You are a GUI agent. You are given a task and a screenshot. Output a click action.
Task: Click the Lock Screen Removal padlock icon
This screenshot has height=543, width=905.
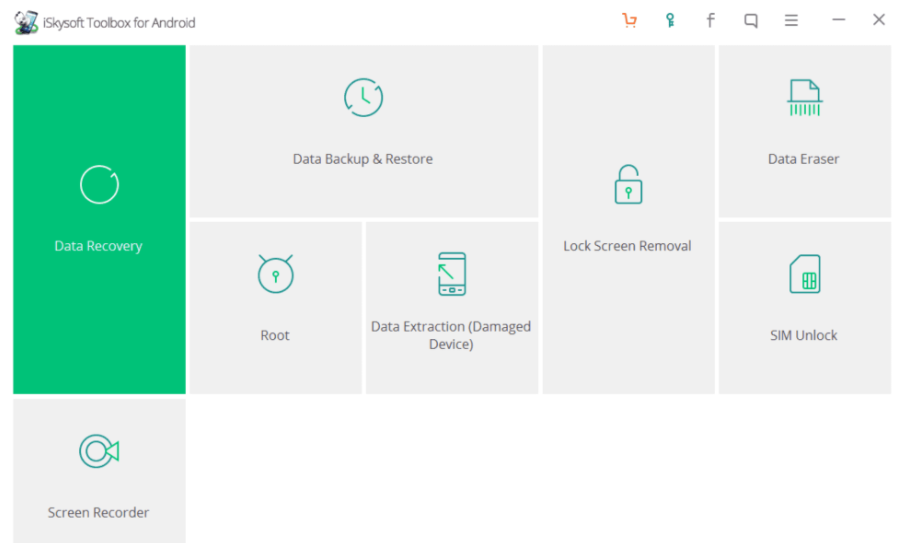point(627,185)
